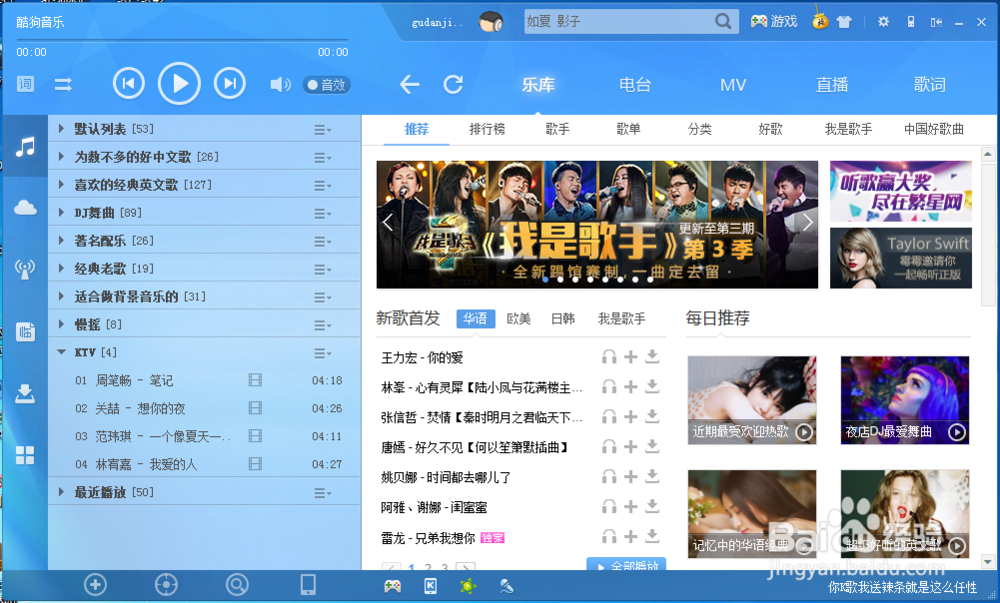Open the download manager sidebar icon

click(x=25, y=393)
